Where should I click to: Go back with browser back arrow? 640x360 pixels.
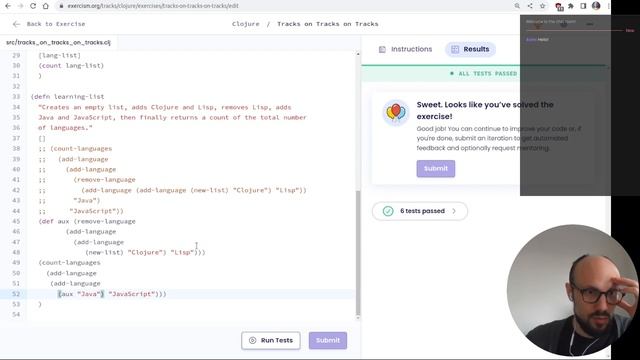click(8, 6)
